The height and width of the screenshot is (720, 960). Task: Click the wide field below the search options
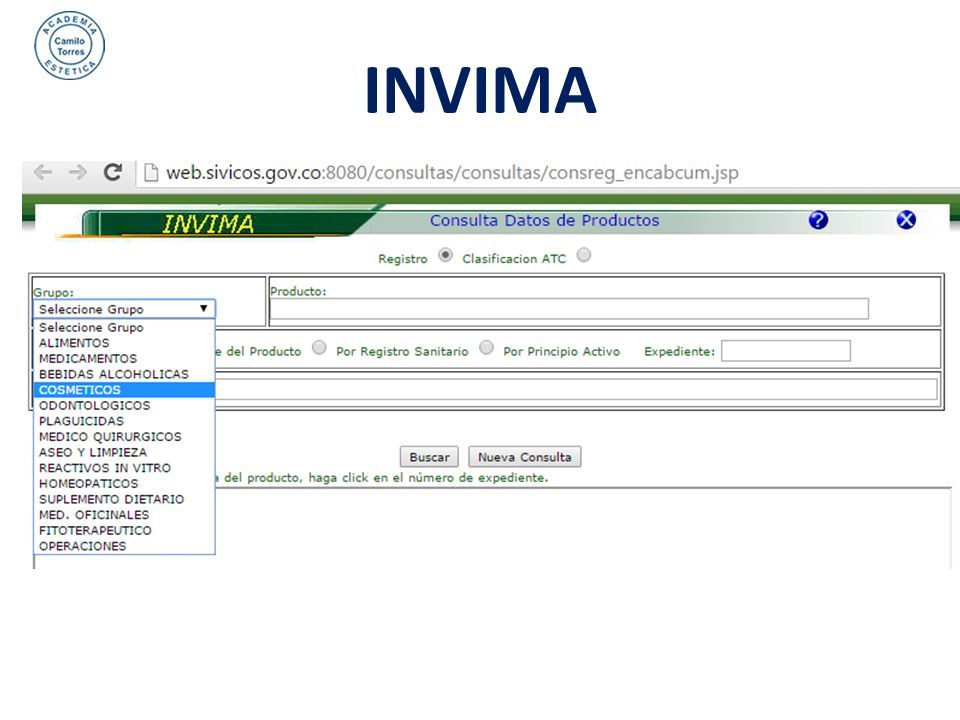coord(576,389)
